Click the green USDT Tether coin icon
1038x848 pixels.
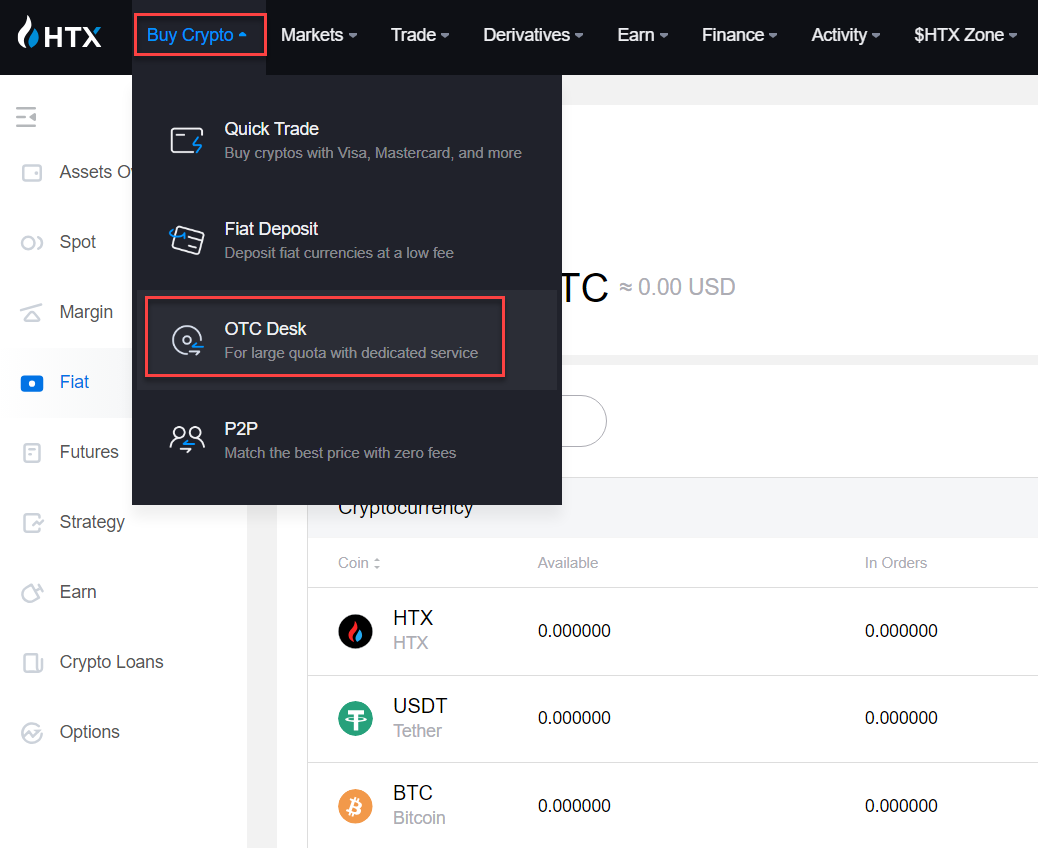355,718
